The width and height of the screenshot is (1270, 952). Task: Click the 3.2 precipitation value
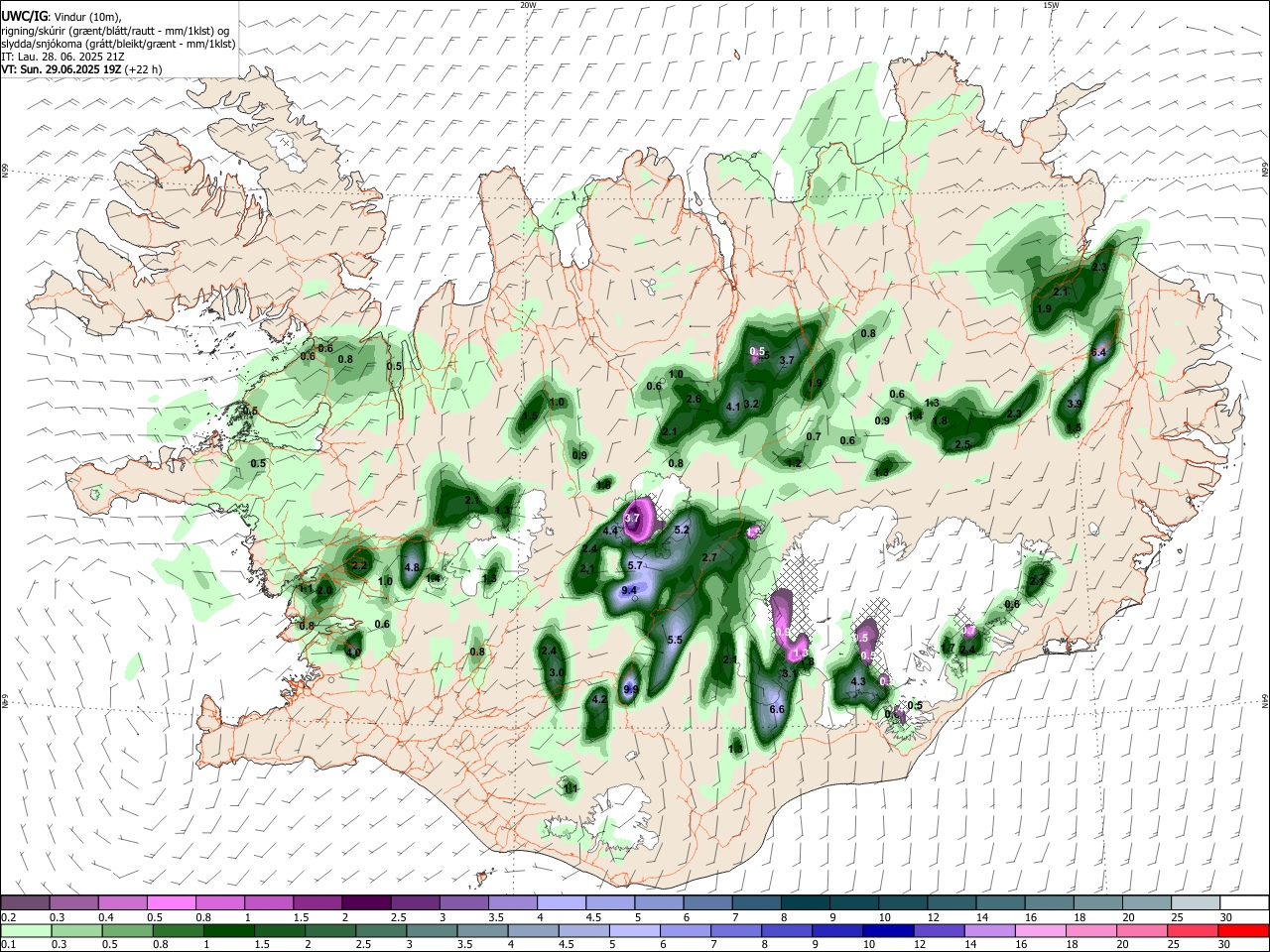(751, 404)
